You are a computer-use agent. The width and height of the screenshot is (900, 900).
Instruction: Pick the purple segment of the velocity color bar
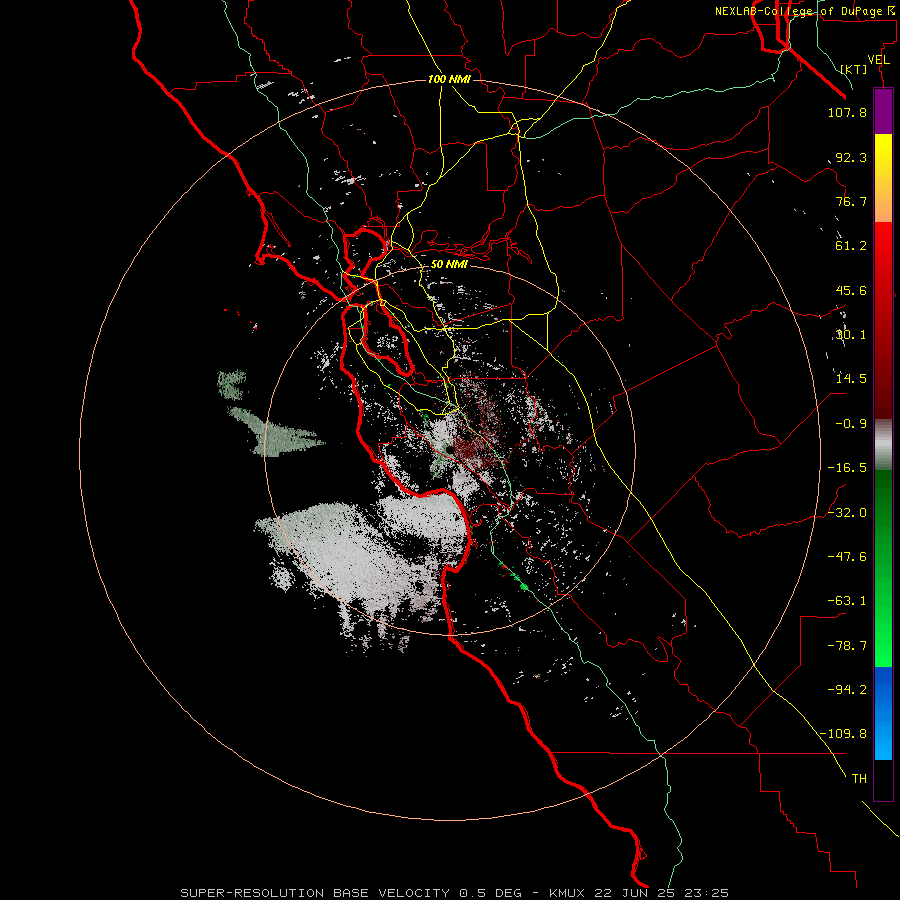883,112
